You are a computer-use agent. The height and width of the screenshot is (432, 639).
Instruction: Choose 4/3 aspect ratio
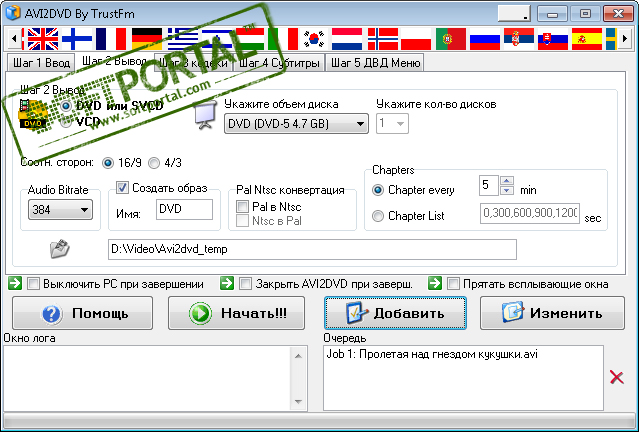154,163
